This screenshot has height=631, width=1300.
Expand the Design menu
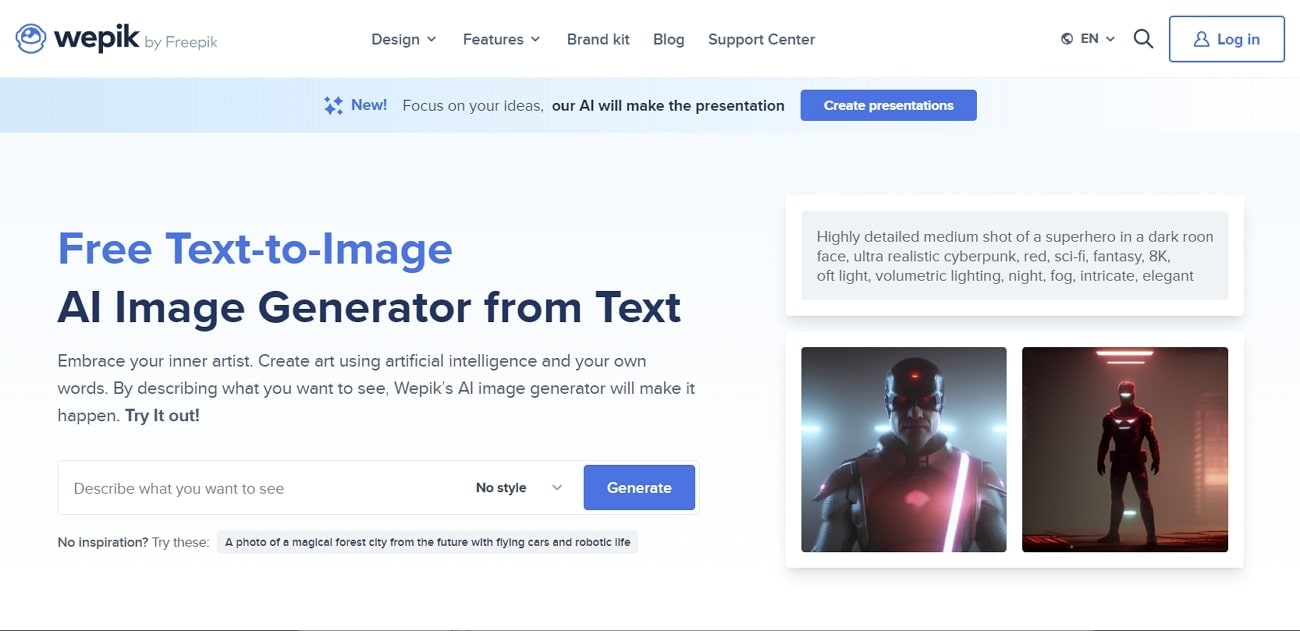[404, 39]
